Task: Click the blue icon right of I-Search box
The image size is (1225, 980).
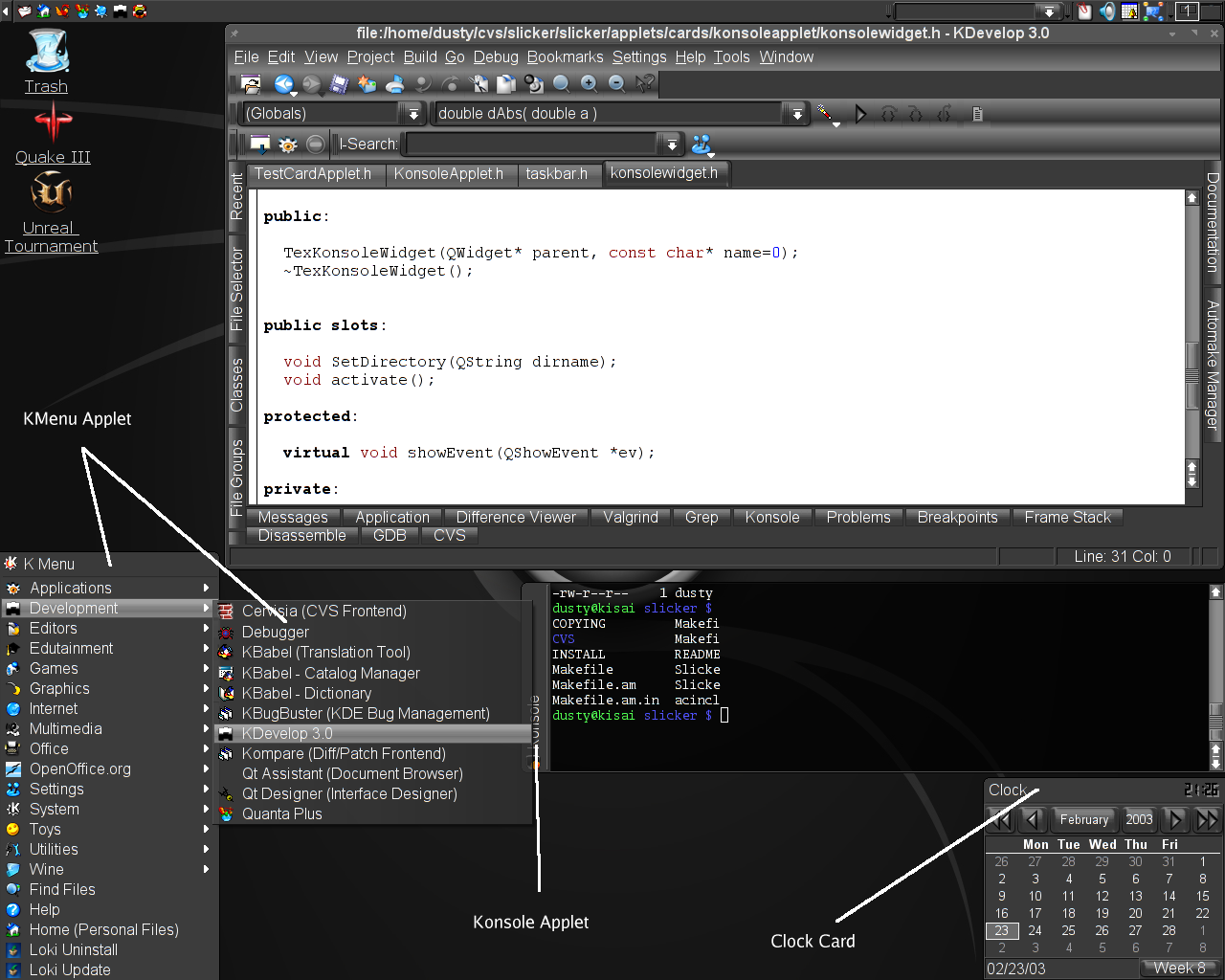Action: click(702, 145)
